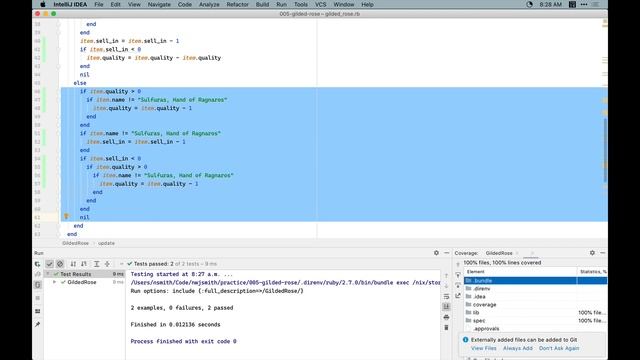Select the GildedRose tab in Coverage panel

[x=499, y=253]
